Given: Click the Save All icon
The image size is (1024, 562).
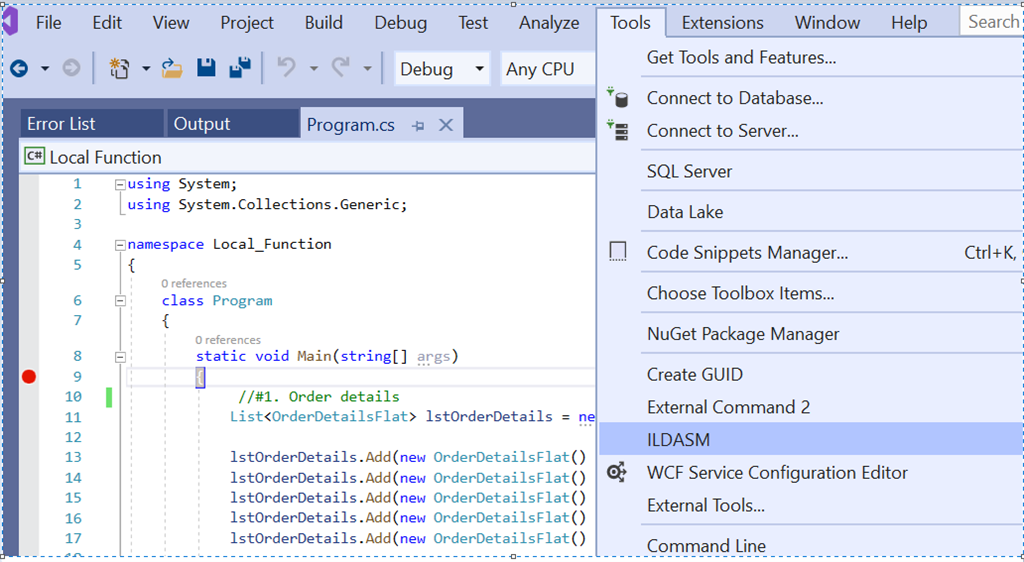Looking at the screenshot, I should 239,69.
